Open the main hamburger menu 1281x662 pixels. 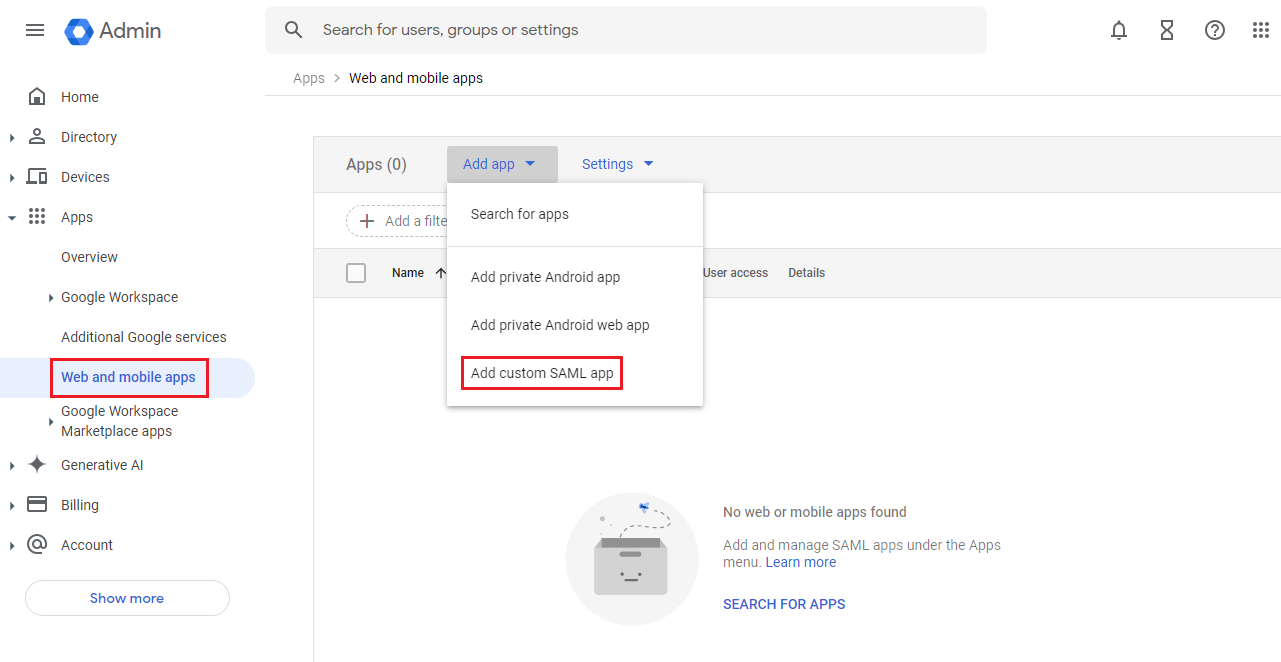pyautogui.click(x=35, y=30)
